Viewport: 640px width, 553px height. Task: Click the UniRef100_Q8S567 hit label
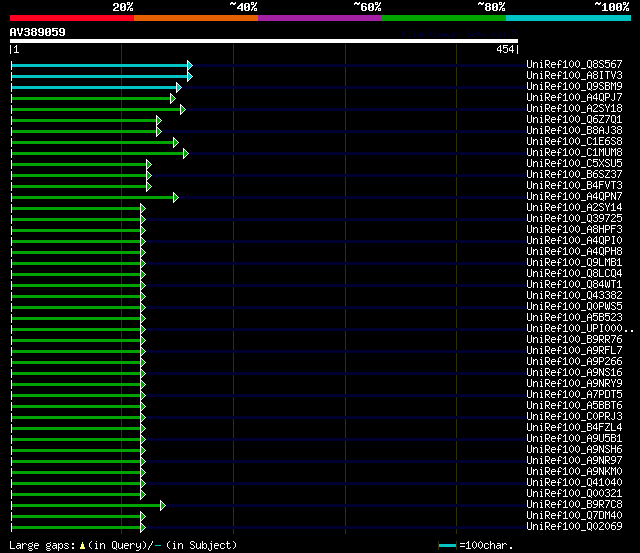click(574, 64)
